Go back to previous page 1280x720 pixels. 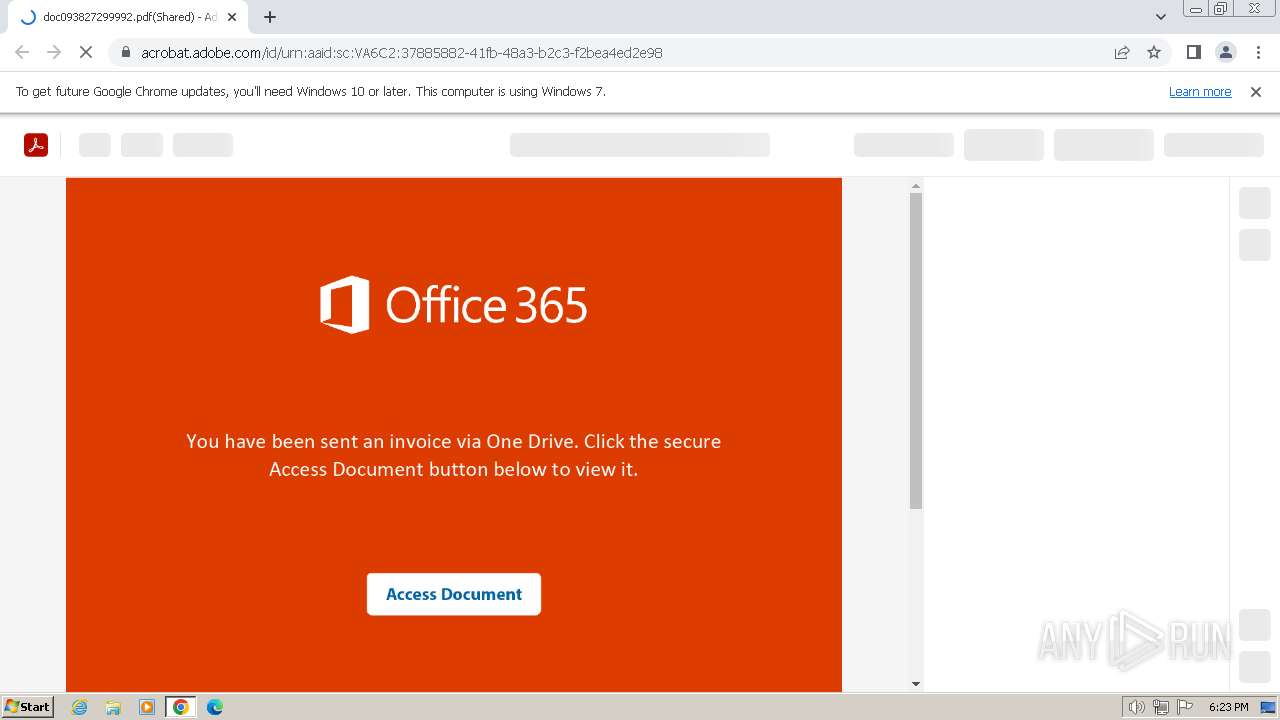[22, 52]
